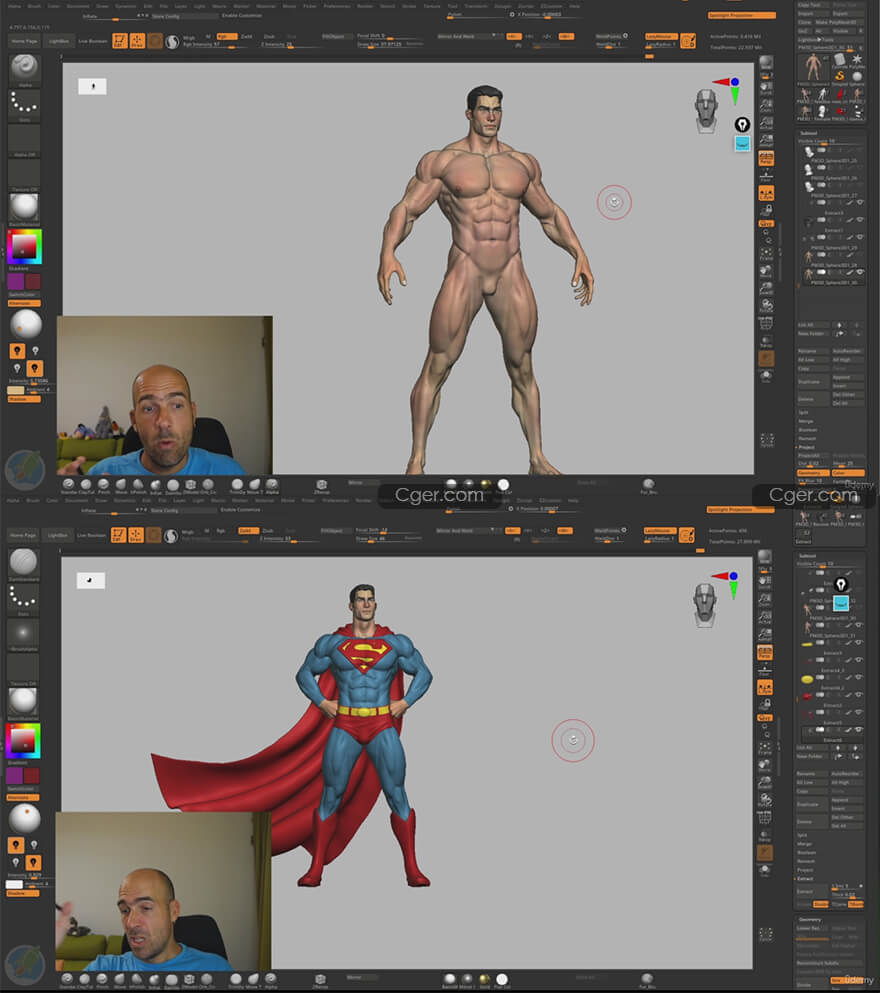Activate Edit mode icon in top view
The height and width of the screenshot is (993, 880).
coord(120,41)
